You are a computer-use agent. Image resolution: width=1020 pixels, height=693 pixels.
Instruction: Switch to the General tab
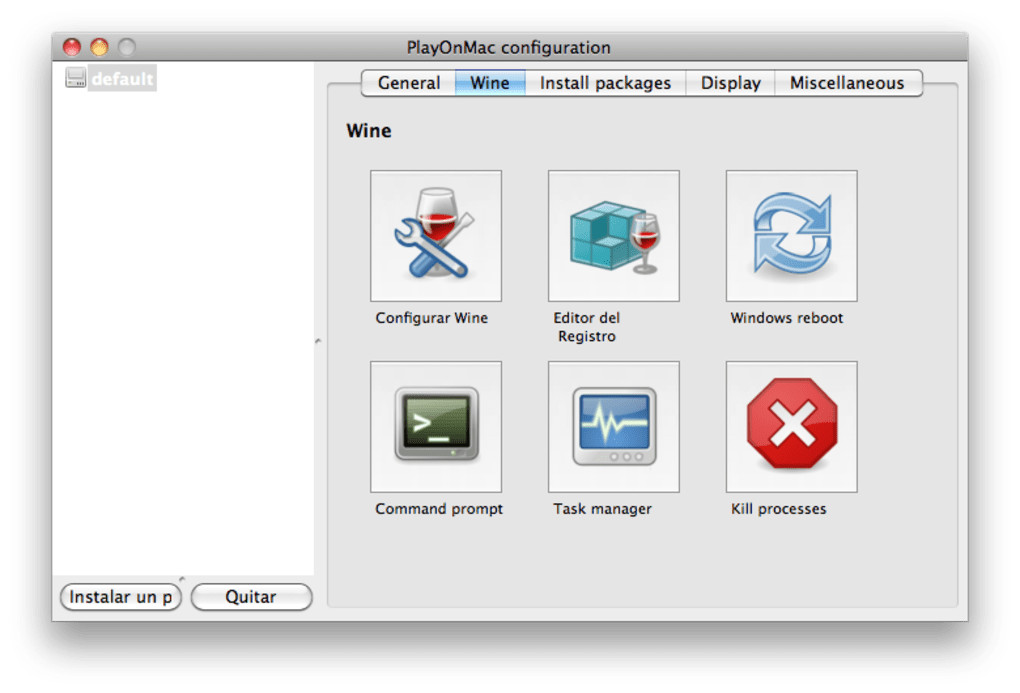(x=409, y=83)
